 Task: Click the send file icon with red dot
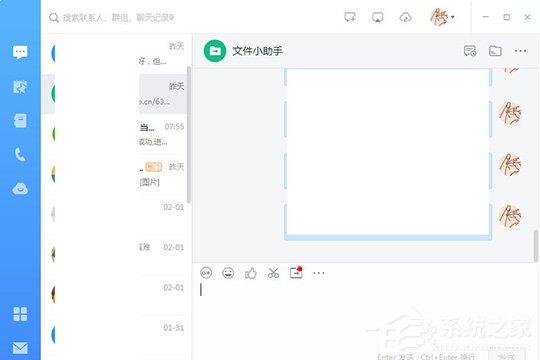296,272
